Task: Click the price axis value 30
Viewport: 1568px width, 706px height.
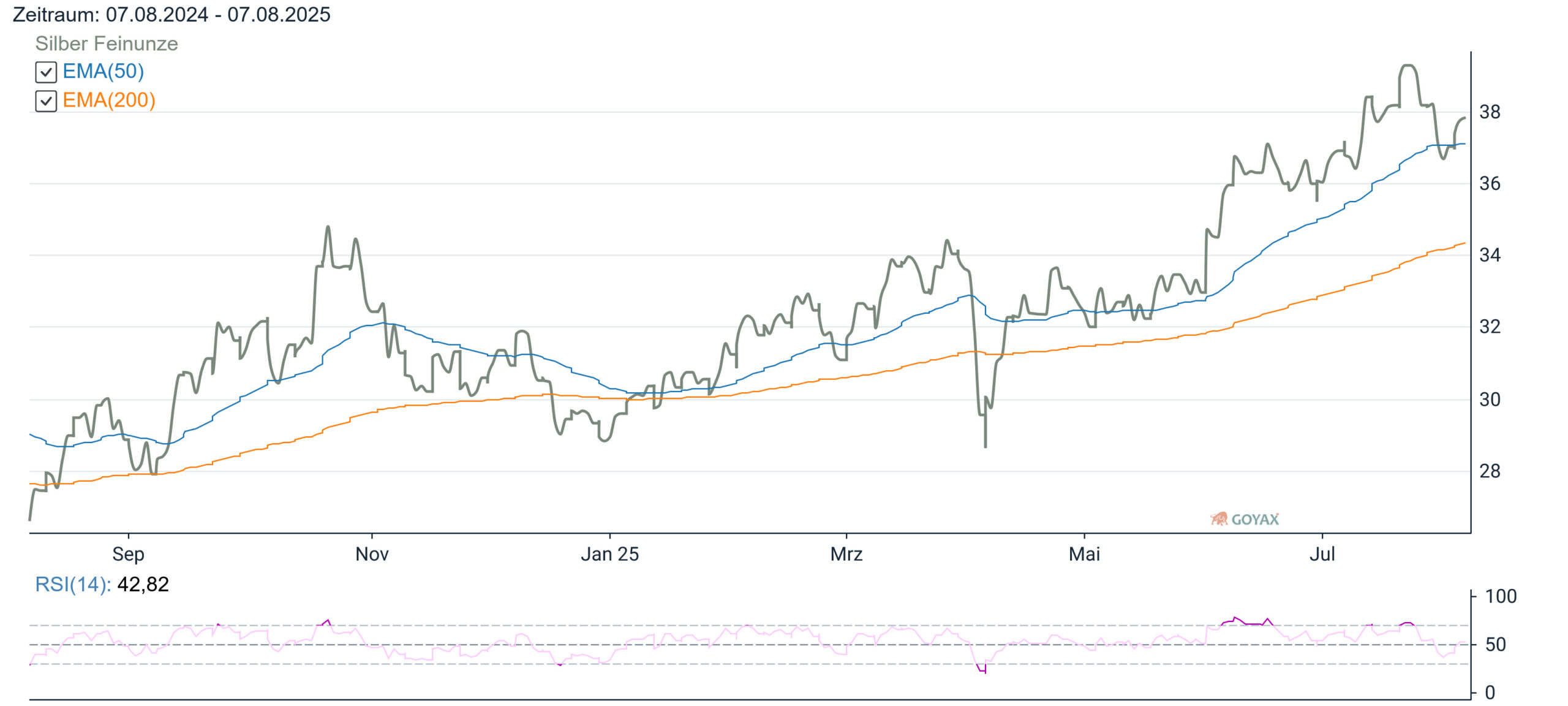Action: point(1490,400)
